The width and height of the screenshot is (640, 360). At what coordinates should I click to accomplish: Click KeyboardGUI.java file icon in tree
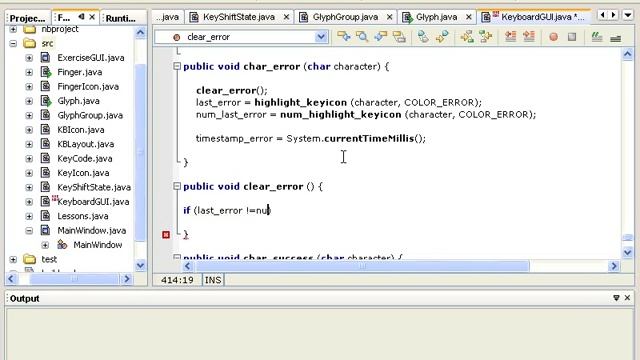[x=46, y=201]
